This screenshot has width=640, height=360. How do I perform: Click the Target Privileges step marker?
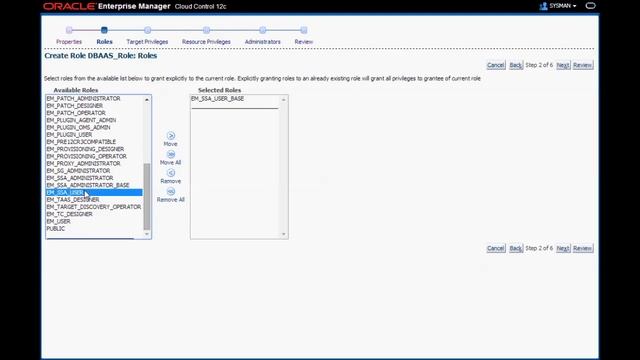pyautogui.click(x=147, y=30)
